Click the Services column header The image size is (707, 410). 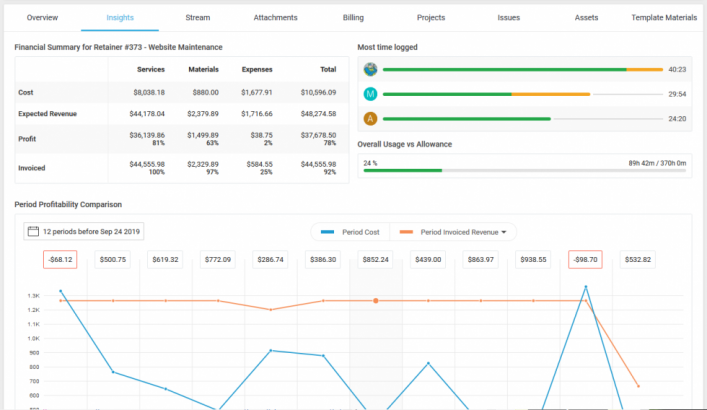tap(151, 69)
